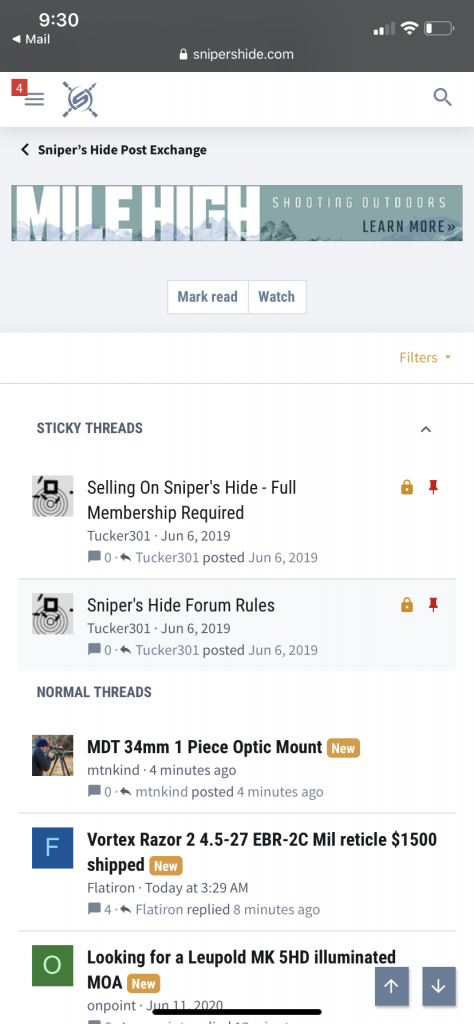Open the Mile High Shooting Outdoors banner

pyautogui.click(x=237, y=213)
